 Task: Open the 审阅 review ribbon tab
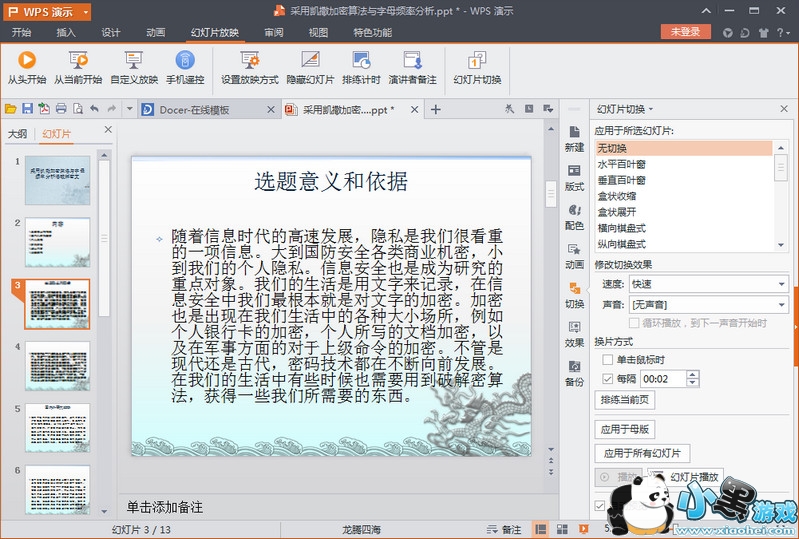[273, 32]
